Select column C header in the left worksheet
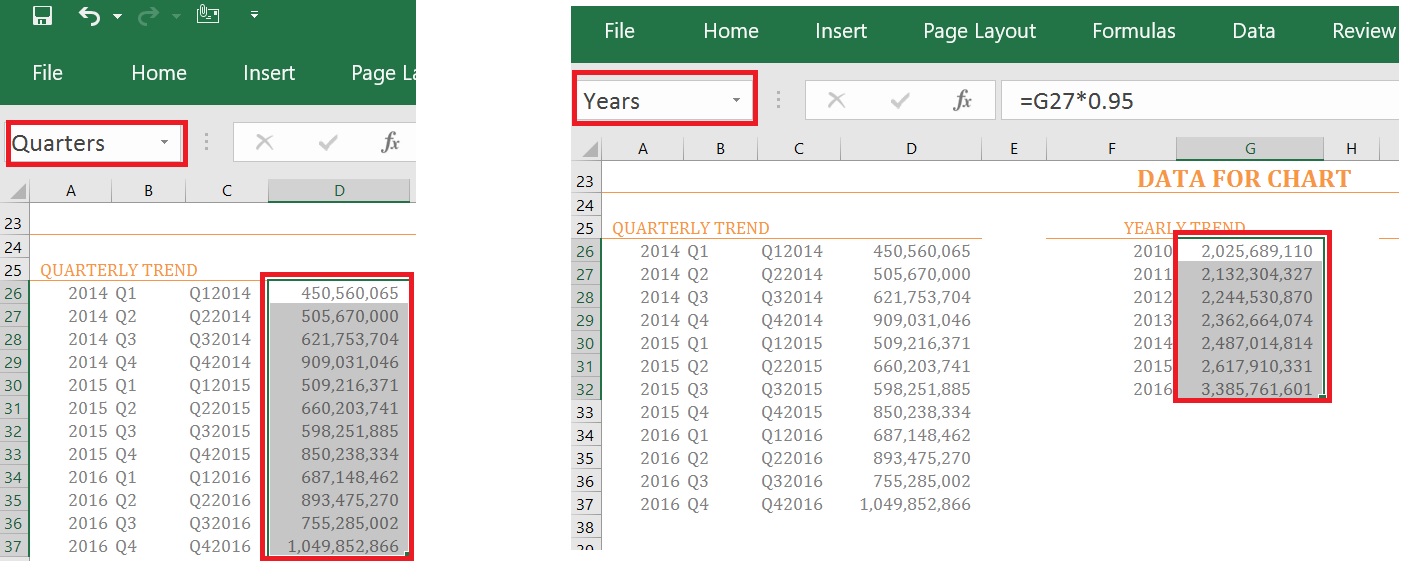 (228, 190)
